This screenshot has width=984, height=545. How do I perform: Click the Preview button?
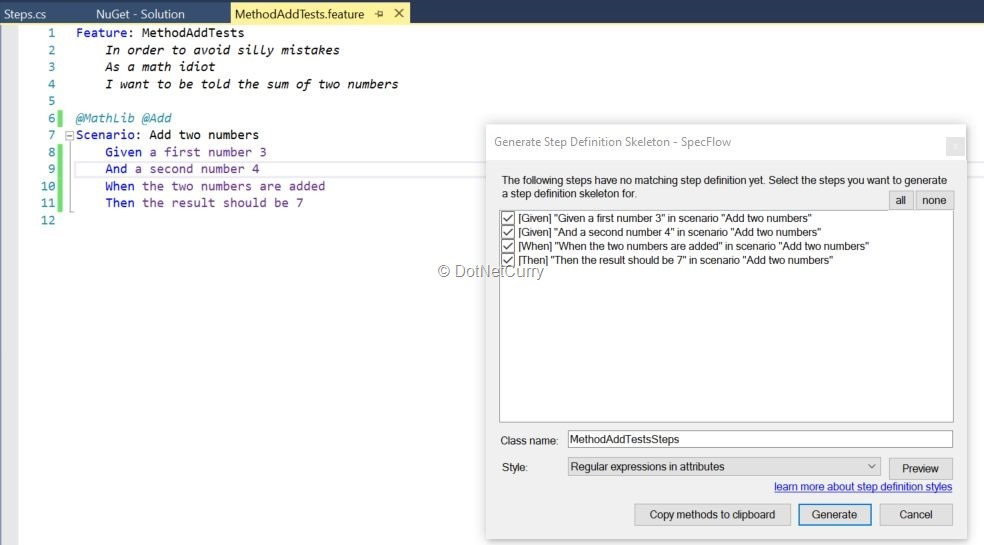pyautogui.click(x=920, y=468)
